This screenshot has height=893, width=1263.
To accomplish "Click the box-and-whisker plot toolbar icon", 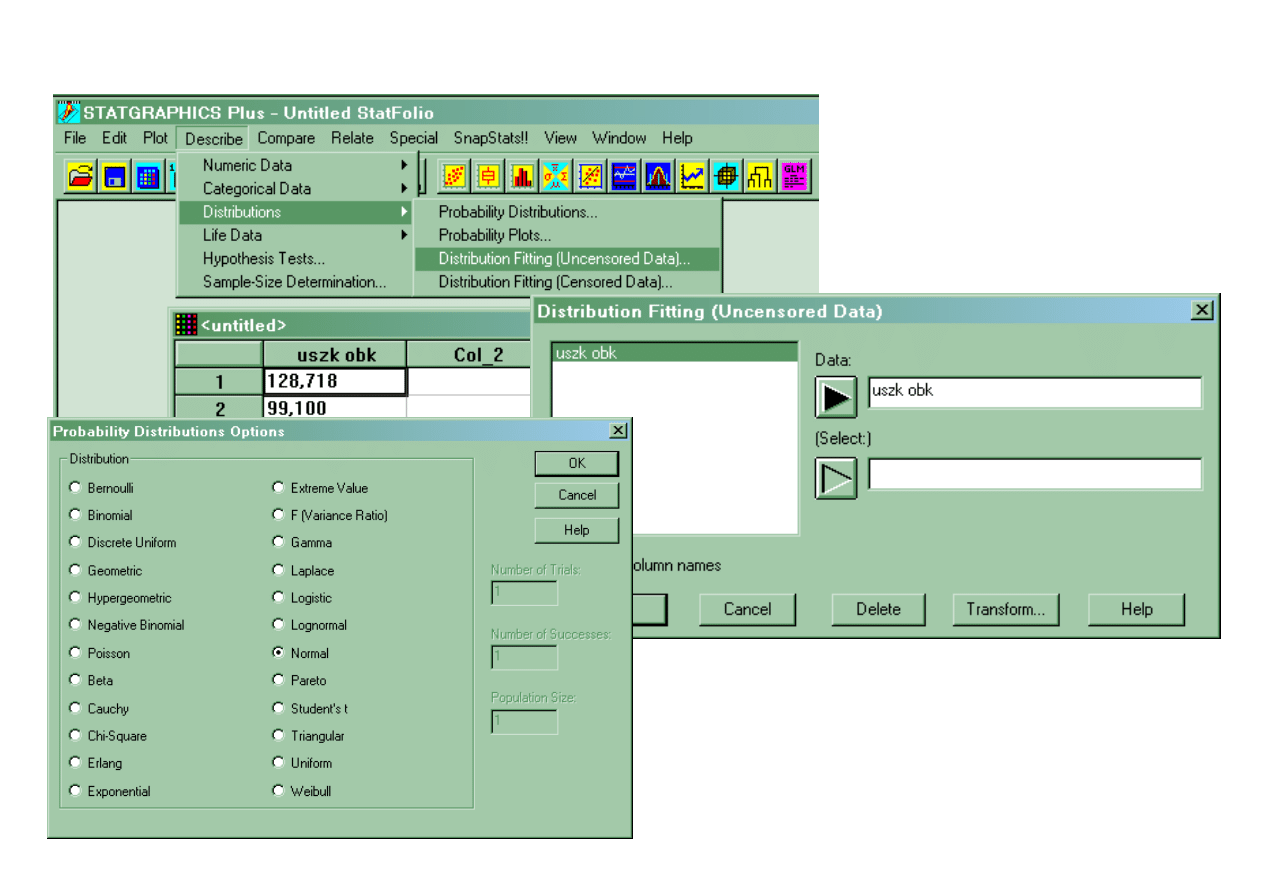I will pos(489,176).
